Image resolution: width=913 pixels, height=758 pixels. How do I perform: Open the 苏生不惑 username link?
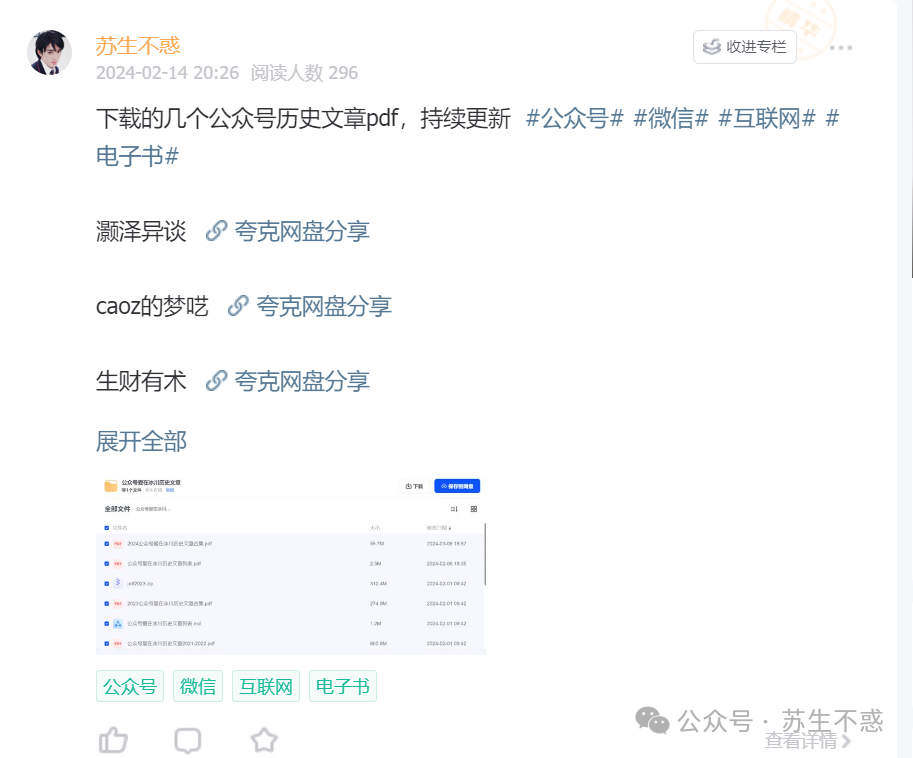pyautogui.click(x=138, y=46)
